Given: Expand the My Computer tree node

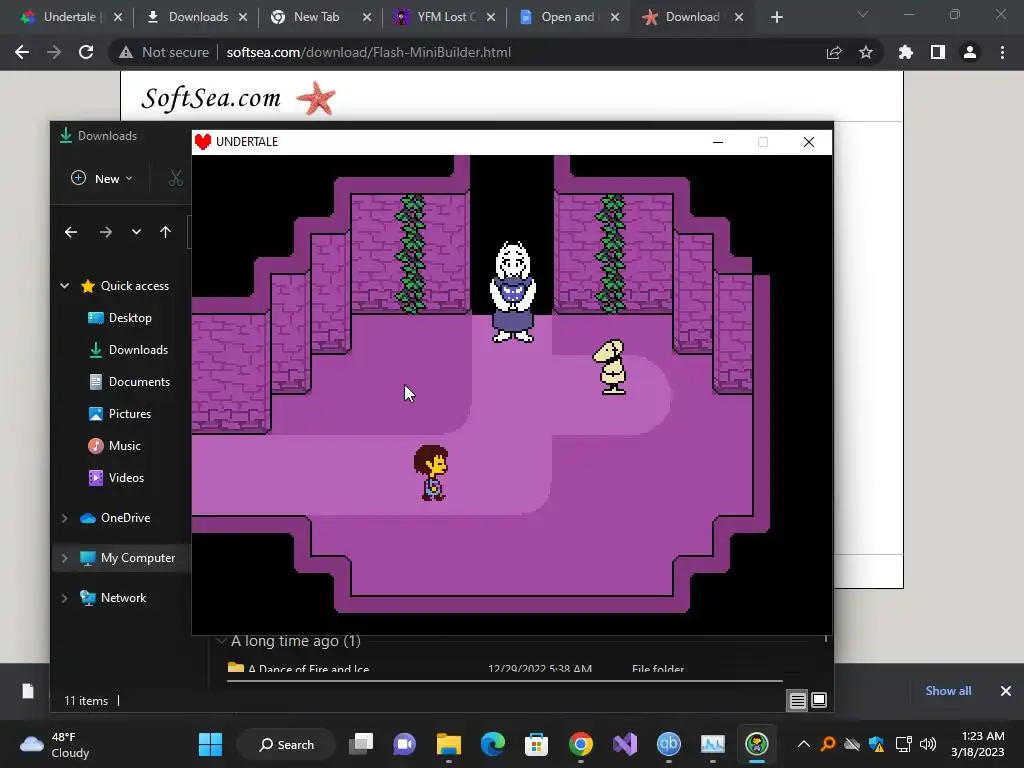Looking at the screenshot, I should click(x=65, y=558).
